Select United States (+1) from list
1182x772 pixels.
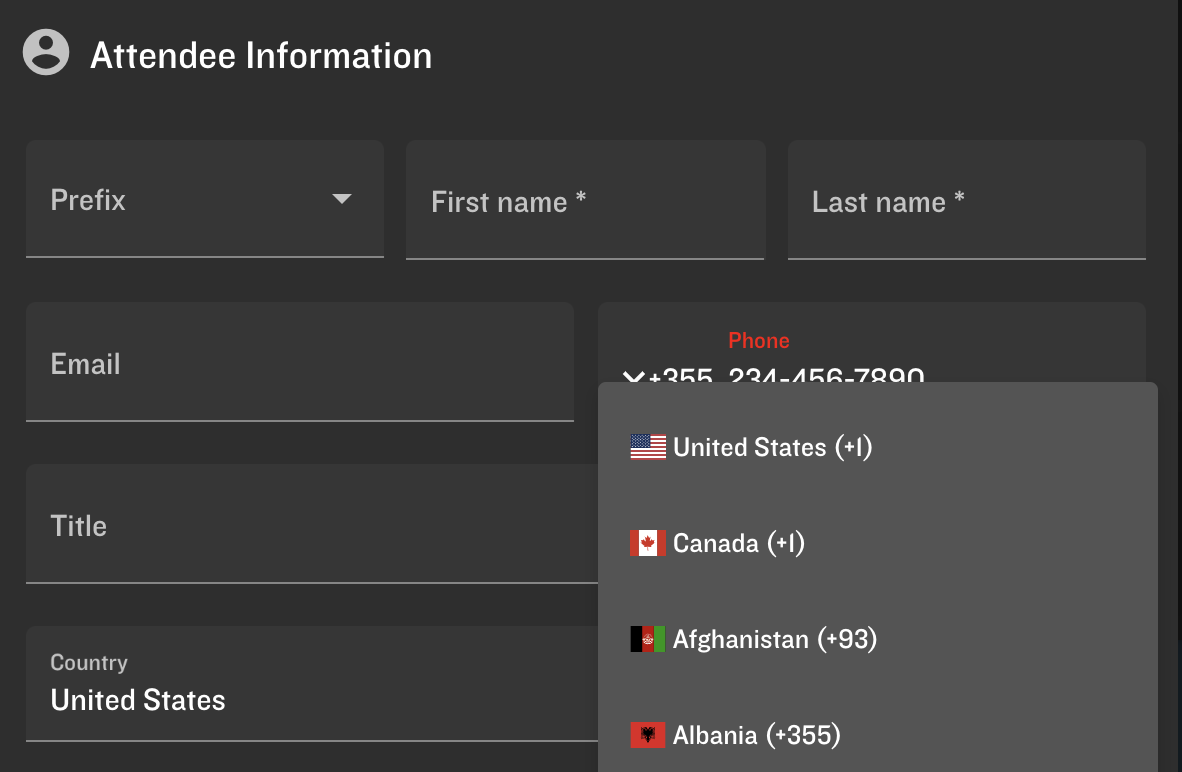(772, 447)
